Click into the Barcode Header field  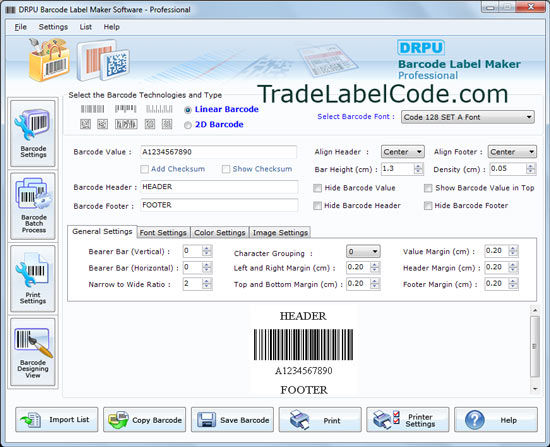tap(219, 187)
